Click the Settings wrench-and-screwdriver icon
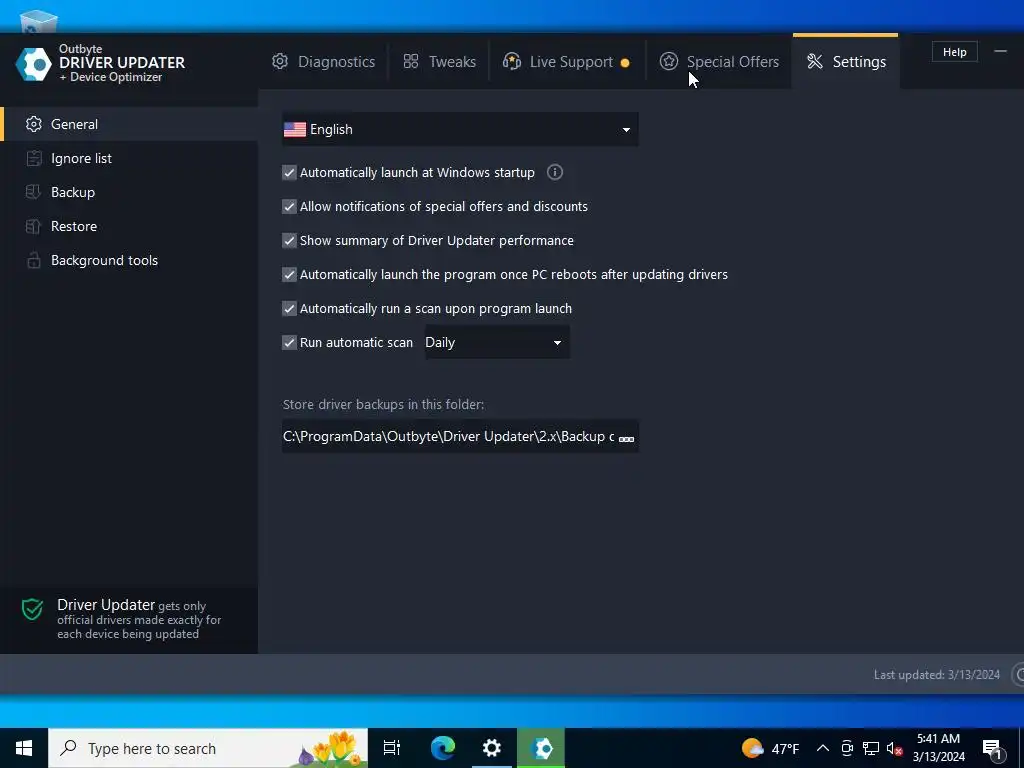The image size is (1024, 768). pos(814,61)
